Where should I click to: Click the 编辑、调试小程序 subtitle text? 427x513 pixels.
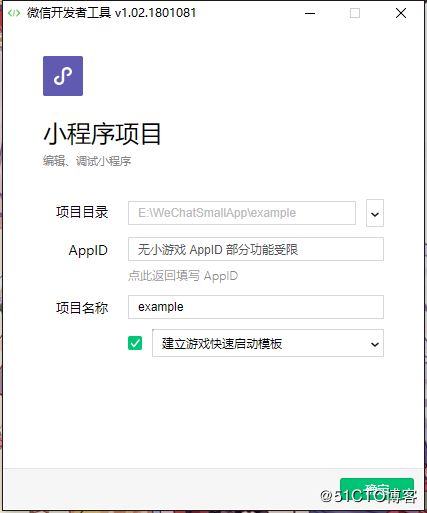[87, 161]
